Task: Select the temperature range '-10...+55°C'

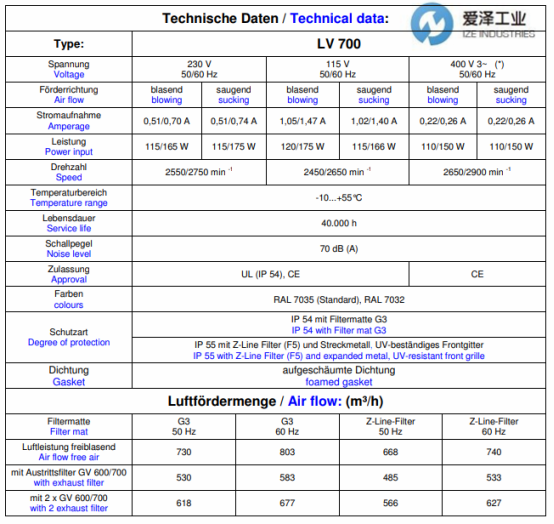Action: (x=338, y=198)
